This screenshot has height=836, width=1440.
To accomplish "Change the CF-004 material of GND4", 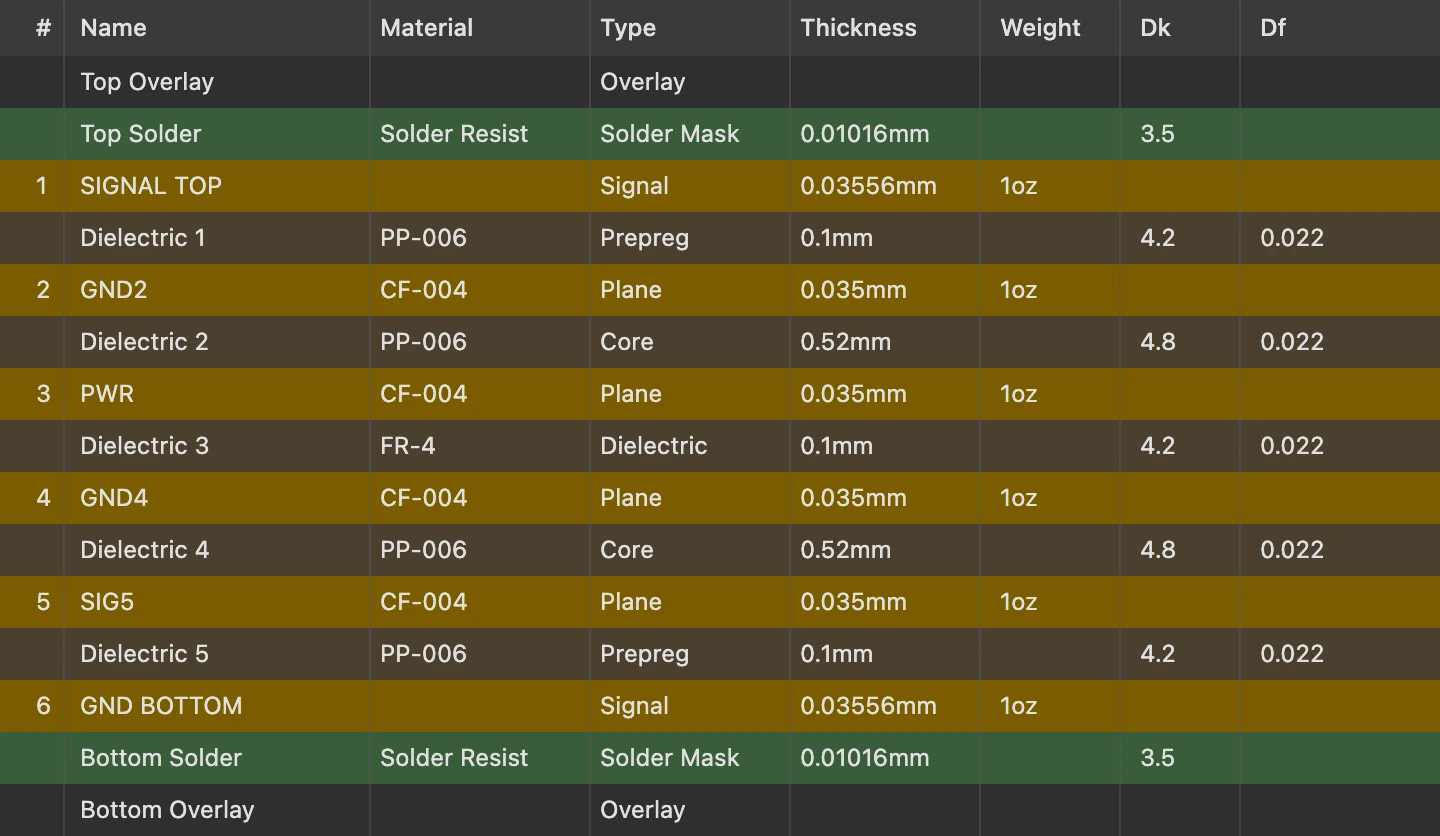I will coord(422,498).
